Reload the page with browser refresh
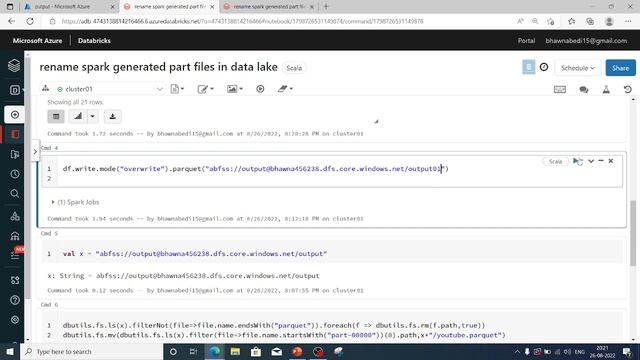 click(x=30, y=21)
